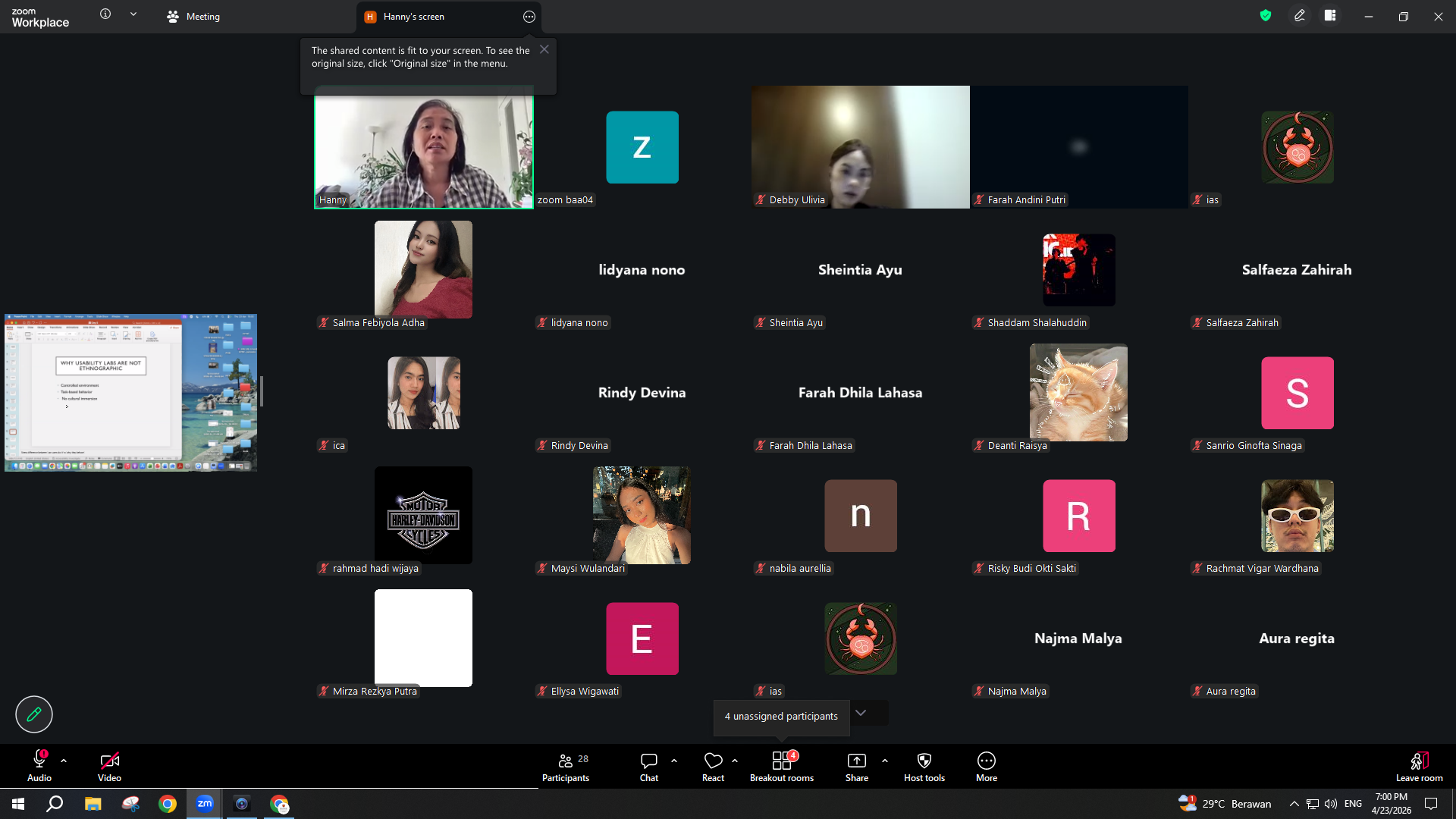Image resolution: width=1456 pixels, height=819 pixels.
Task: Open File Explorer from the taskbar
Action: click(x=93, y=804)
